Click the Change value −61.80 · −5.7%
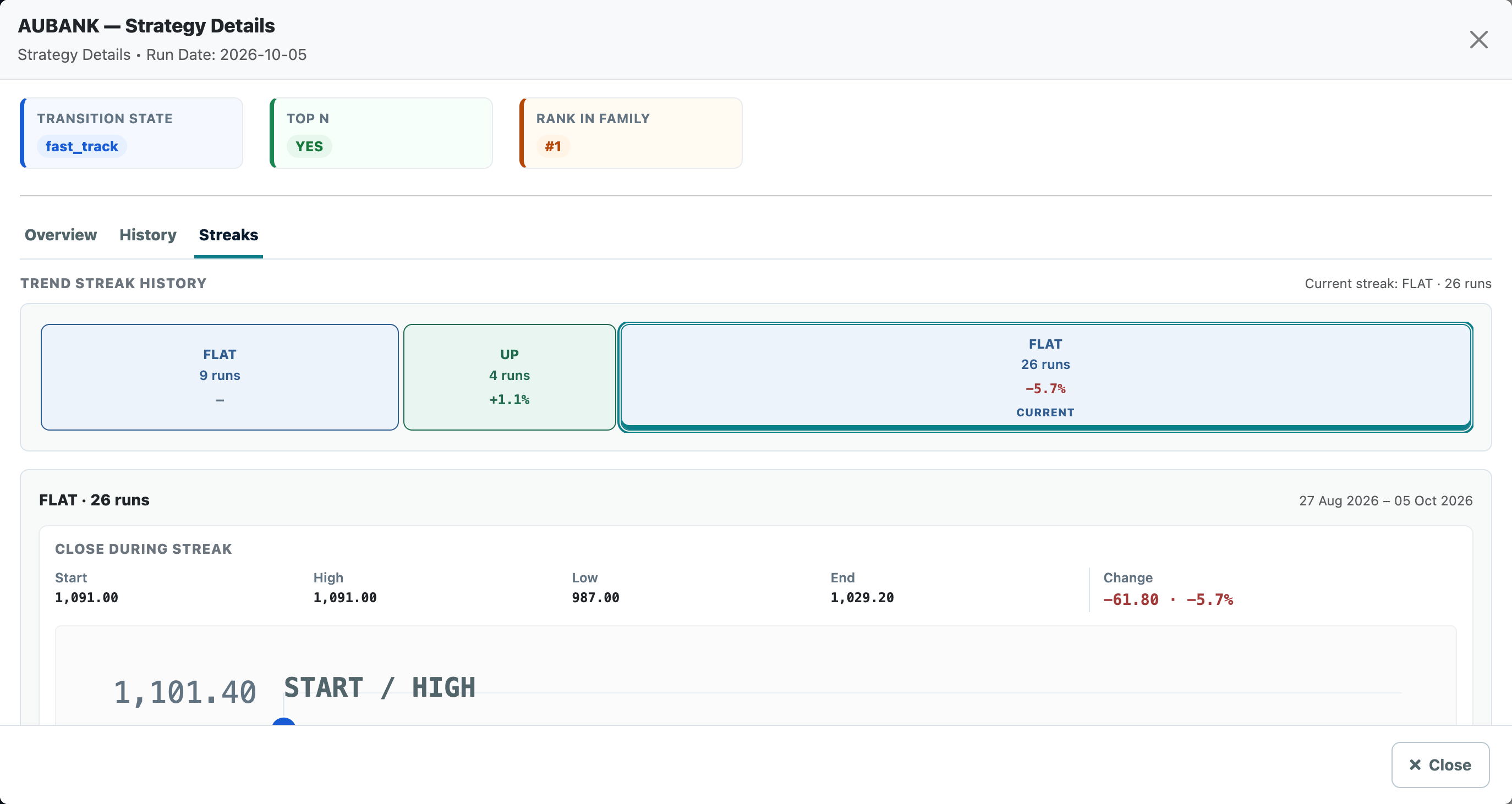1512x804 pixels. click(x=1168, y=600)
